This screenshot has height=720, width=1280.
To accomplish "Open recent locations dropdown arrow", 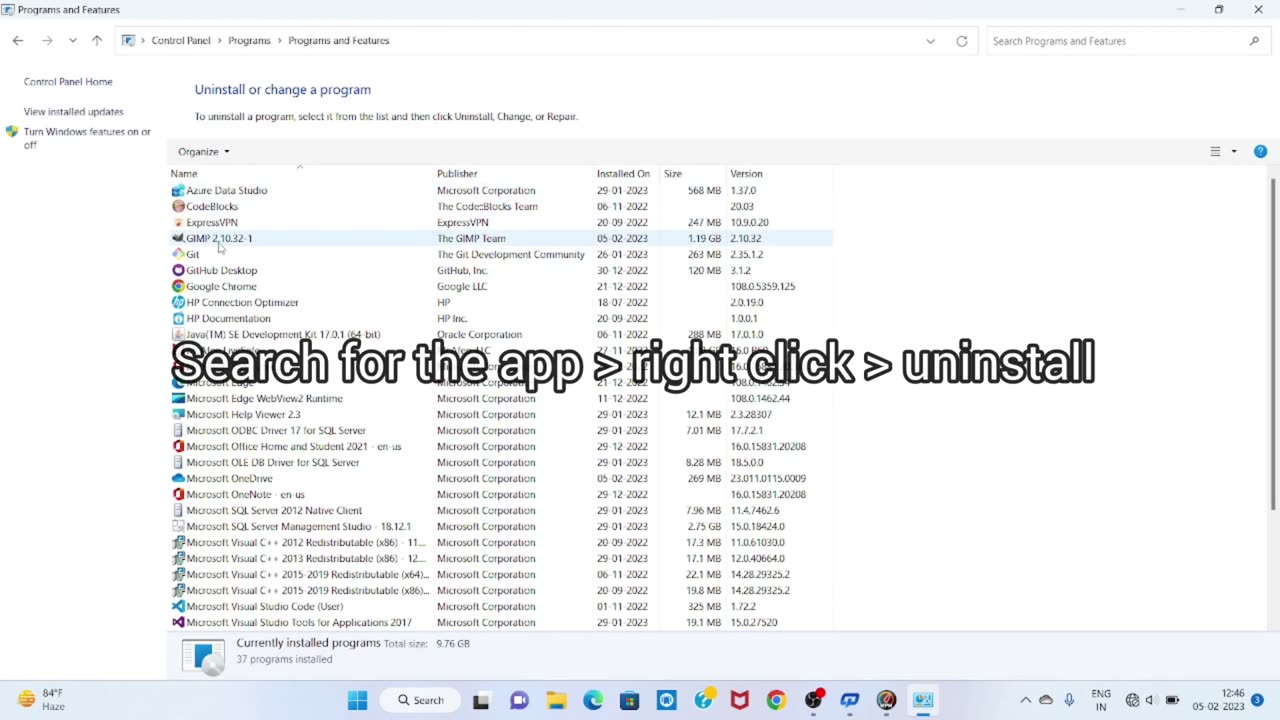I will point(73,40).
